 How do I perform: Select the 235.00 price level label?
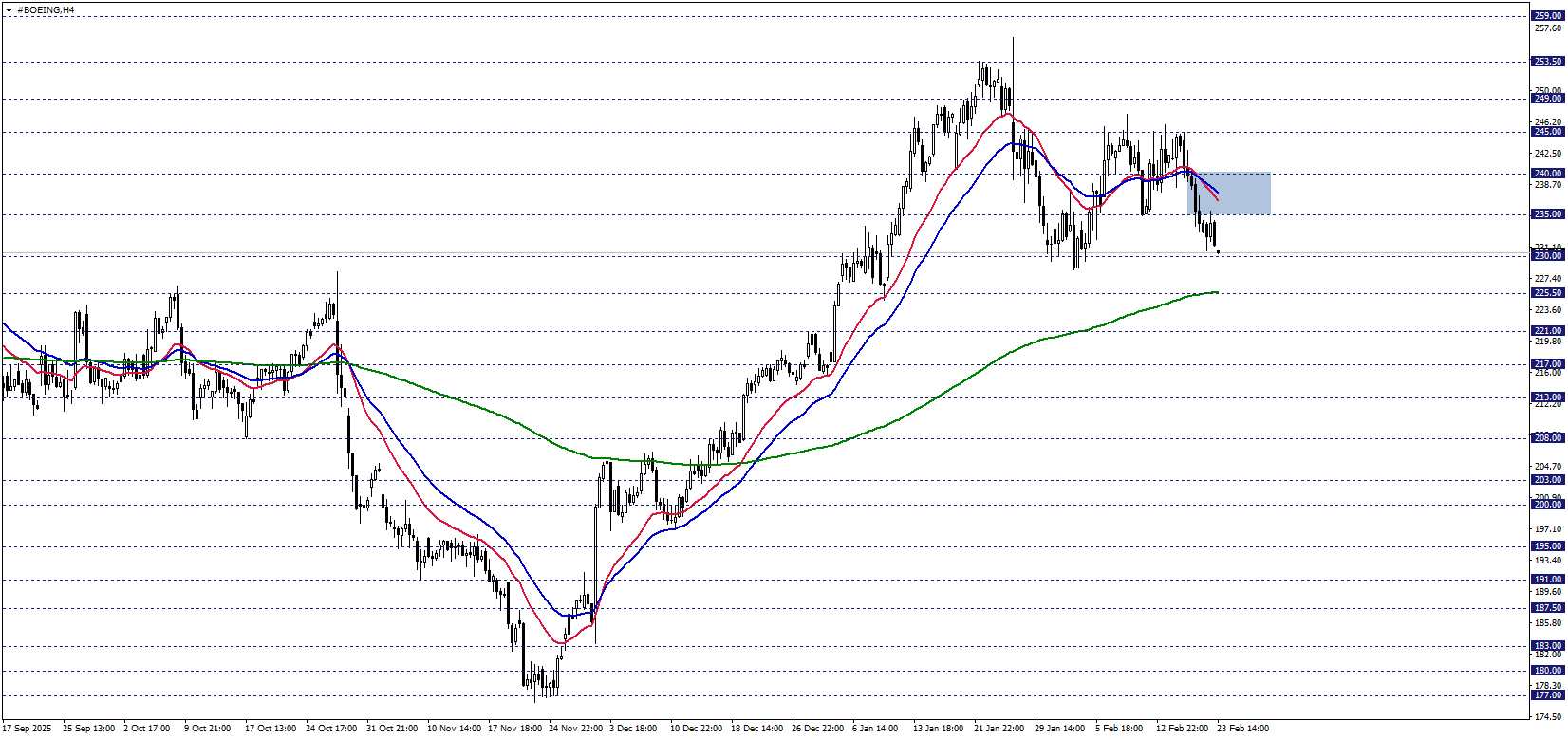coord(1547,214)
